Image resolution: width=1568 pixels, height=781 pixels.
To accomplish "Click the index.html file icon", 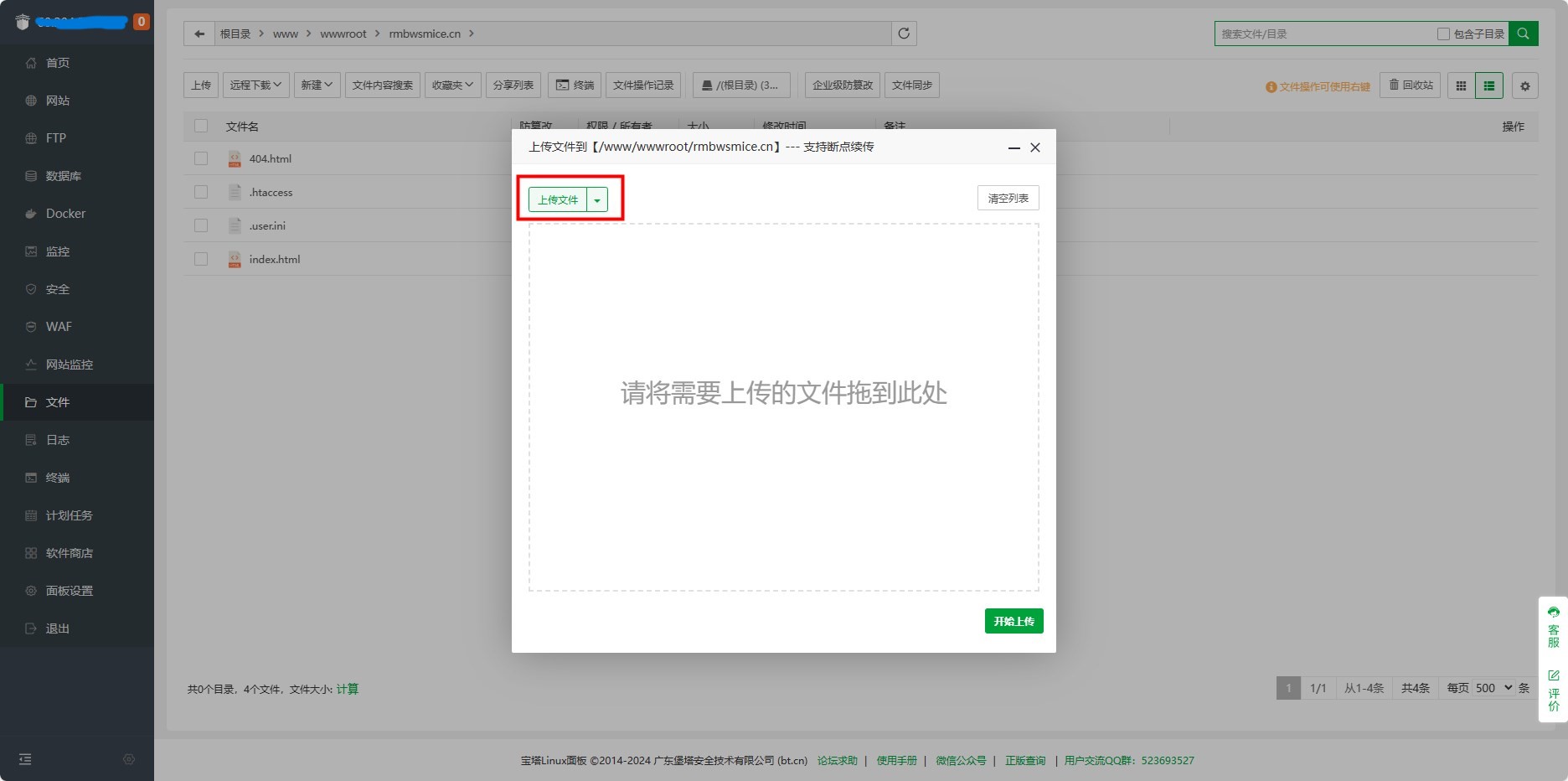I will point(235,259).
